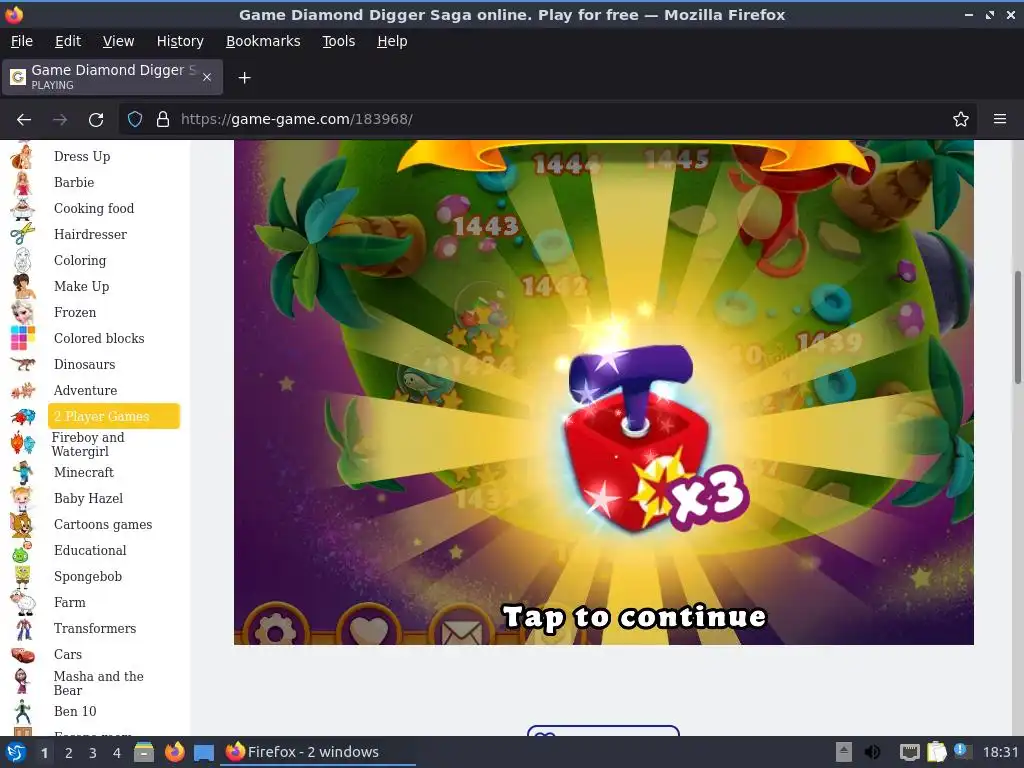Click the Frozen Elsa icon
The height and width of the screenshot is (768, 1024).
[x=22, y=312]
